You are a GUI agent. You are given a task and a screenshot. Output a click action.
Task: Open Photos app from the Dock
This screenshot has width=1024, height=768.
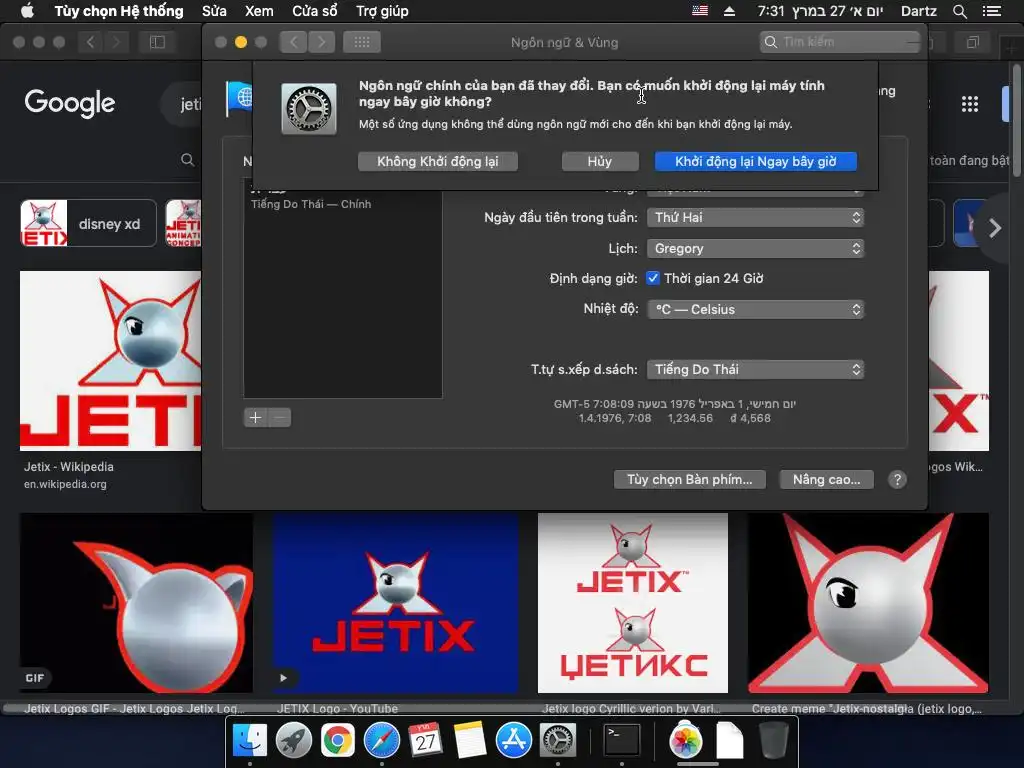click(x=686, y=741)
